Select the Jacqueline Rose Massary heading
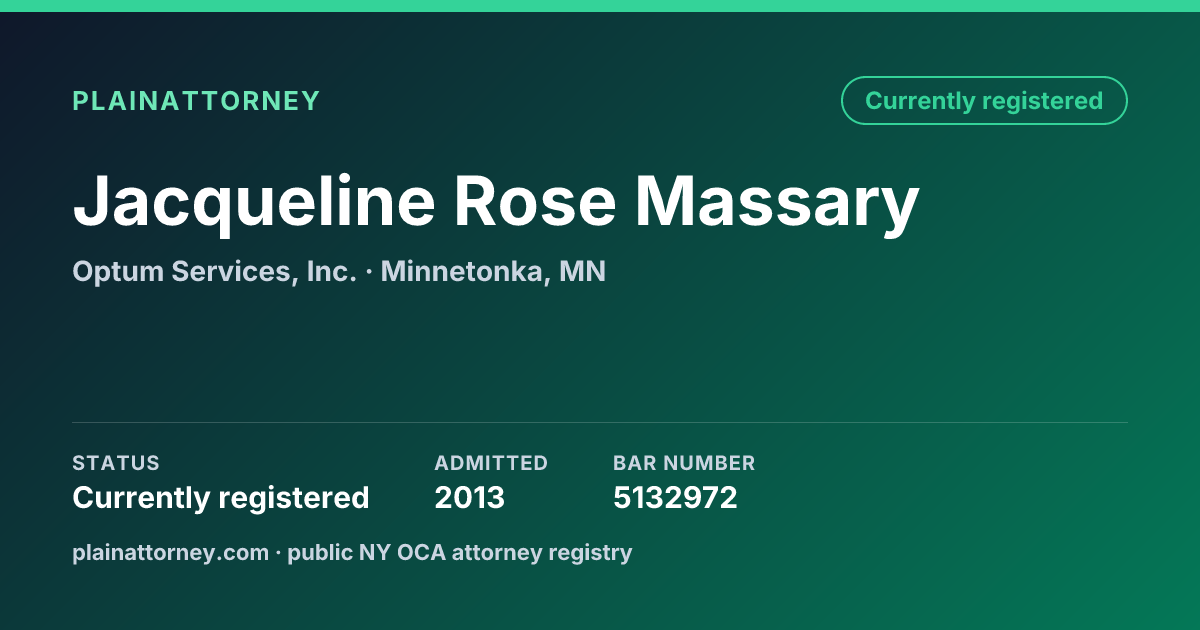Image resolution: width=1200 pixels, height=630 pixels. (495, 203)
